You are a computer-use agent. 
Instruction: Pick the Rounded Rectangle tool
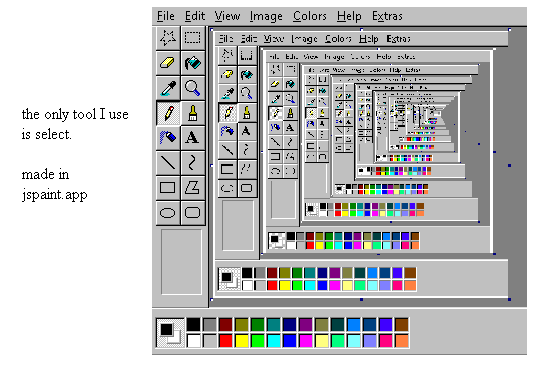(x=193, y=213)
